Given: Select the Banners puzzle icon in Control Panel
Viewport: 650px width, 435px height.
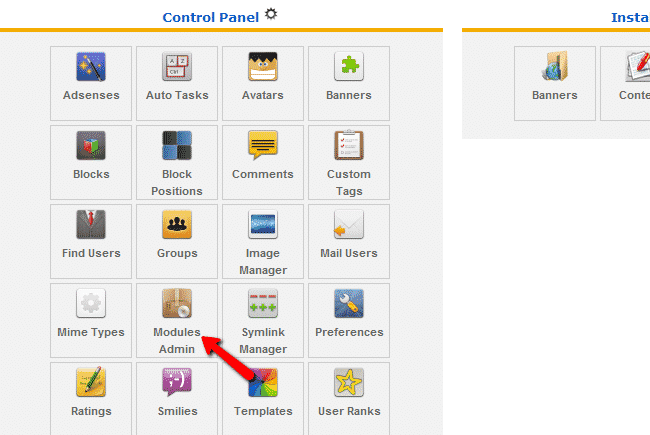Looking at the screenshot, I should (348, 67).
